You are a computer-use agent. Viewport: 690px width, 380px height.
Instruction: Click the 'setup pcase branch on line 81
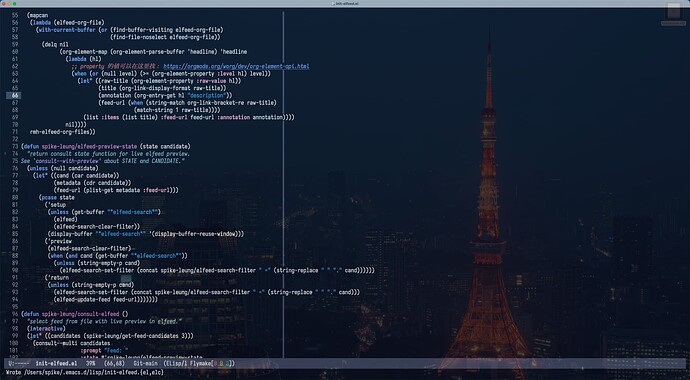[x=55, y=205]
